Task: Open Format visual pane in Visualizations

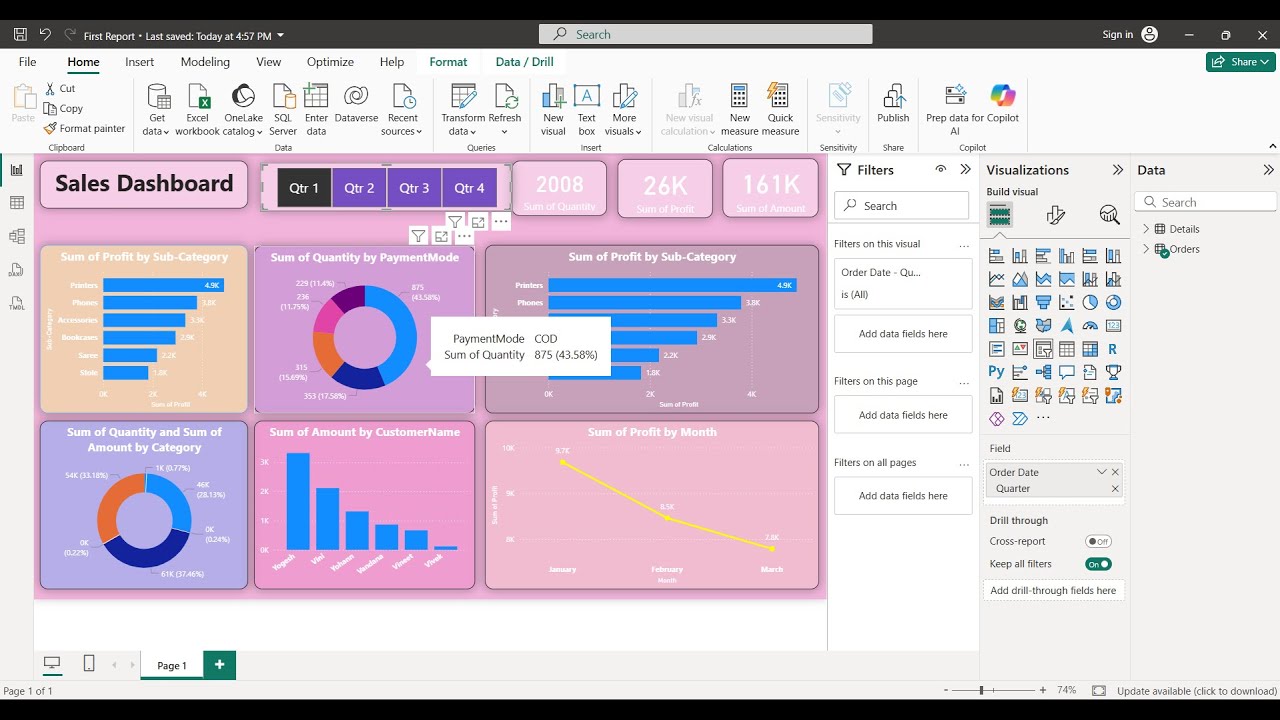Action: pyautogui.click(x=1055, y=215)
